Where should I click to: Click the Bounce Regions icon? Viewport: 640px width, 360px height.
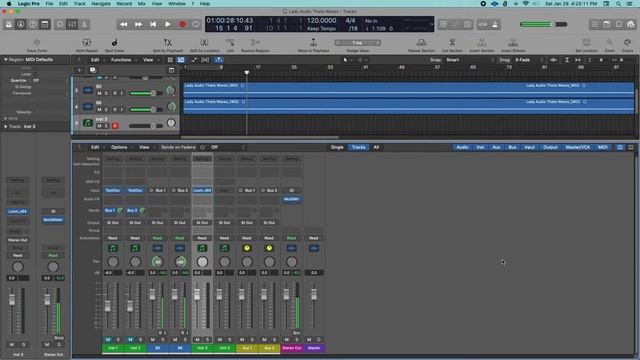click(255, 42)
